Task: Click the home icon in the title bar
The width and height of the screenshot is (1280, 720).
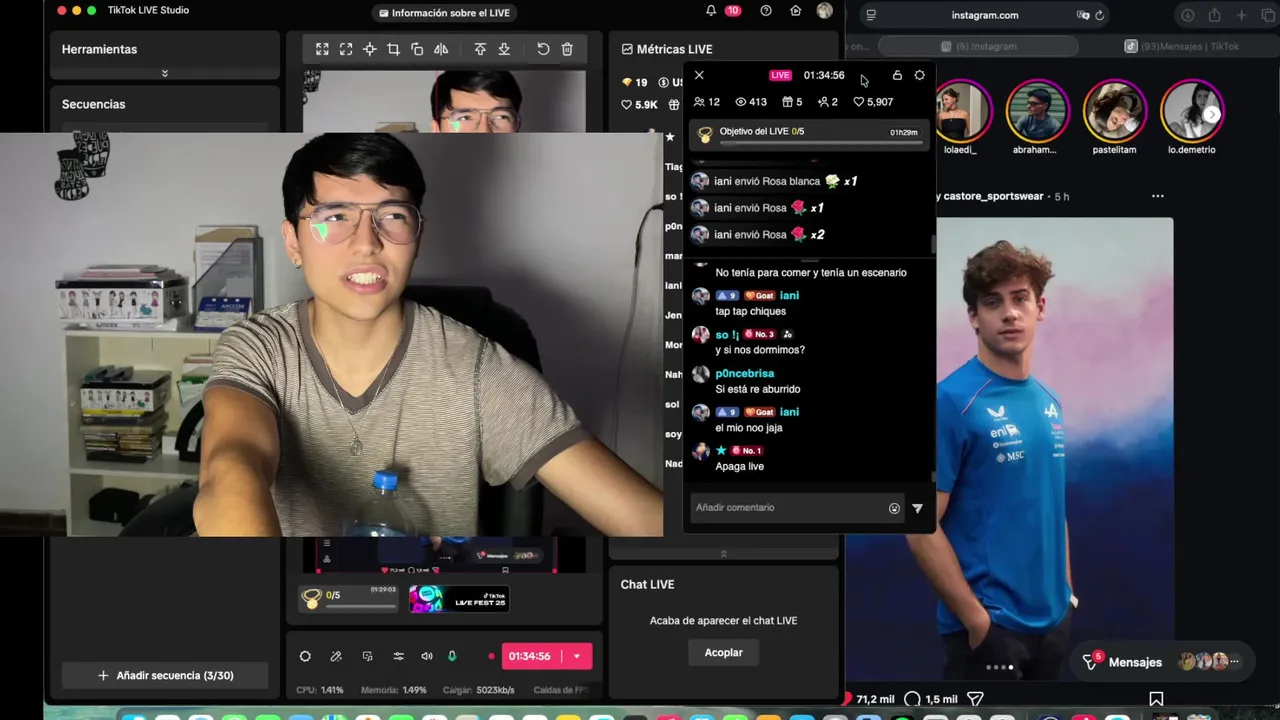Action: click(x=795, y=11)
